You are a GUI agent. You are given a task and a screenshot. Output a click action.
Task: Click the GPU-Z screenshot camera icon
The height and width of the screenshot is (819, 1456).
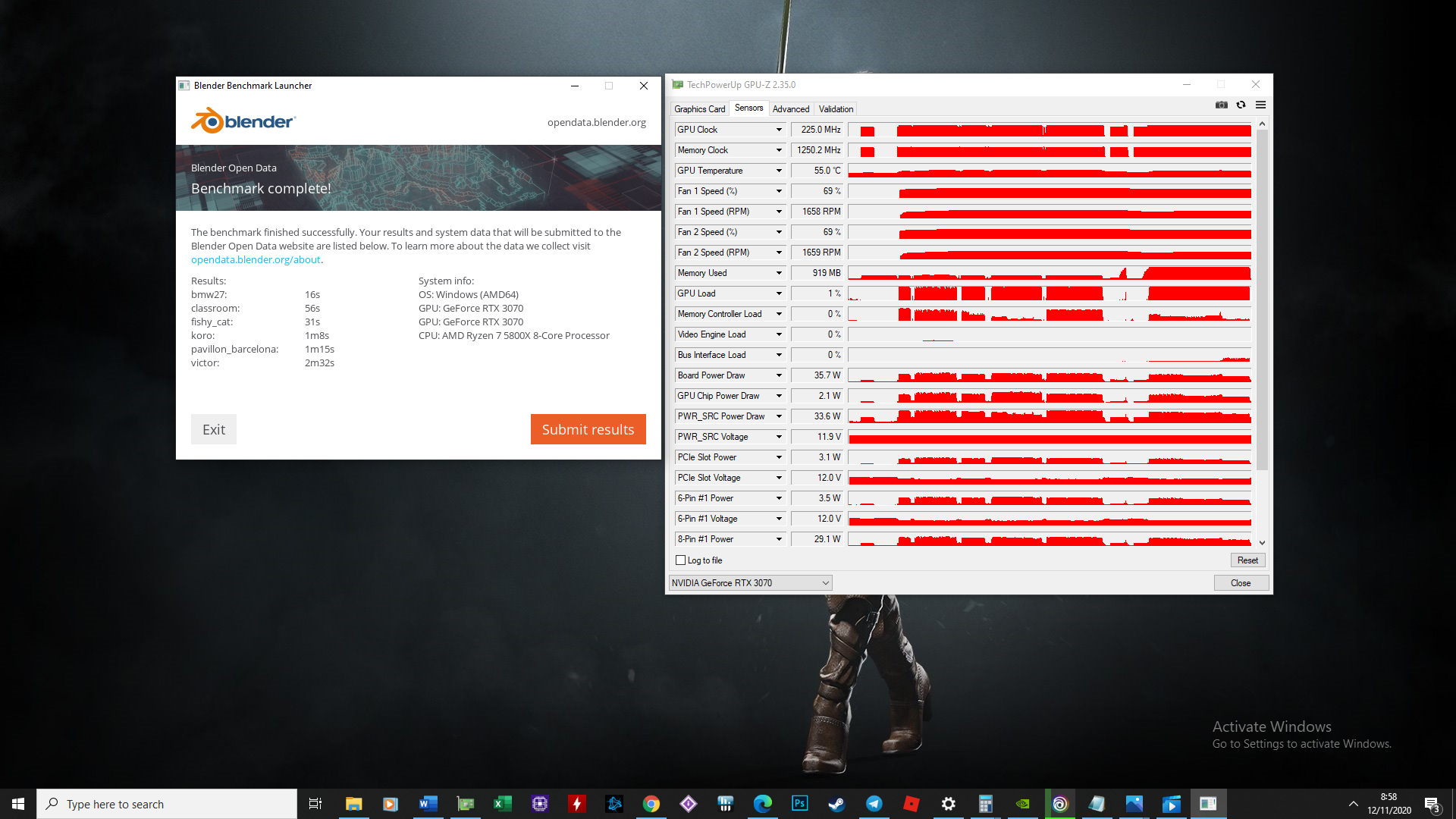[x=1221, y=105]
